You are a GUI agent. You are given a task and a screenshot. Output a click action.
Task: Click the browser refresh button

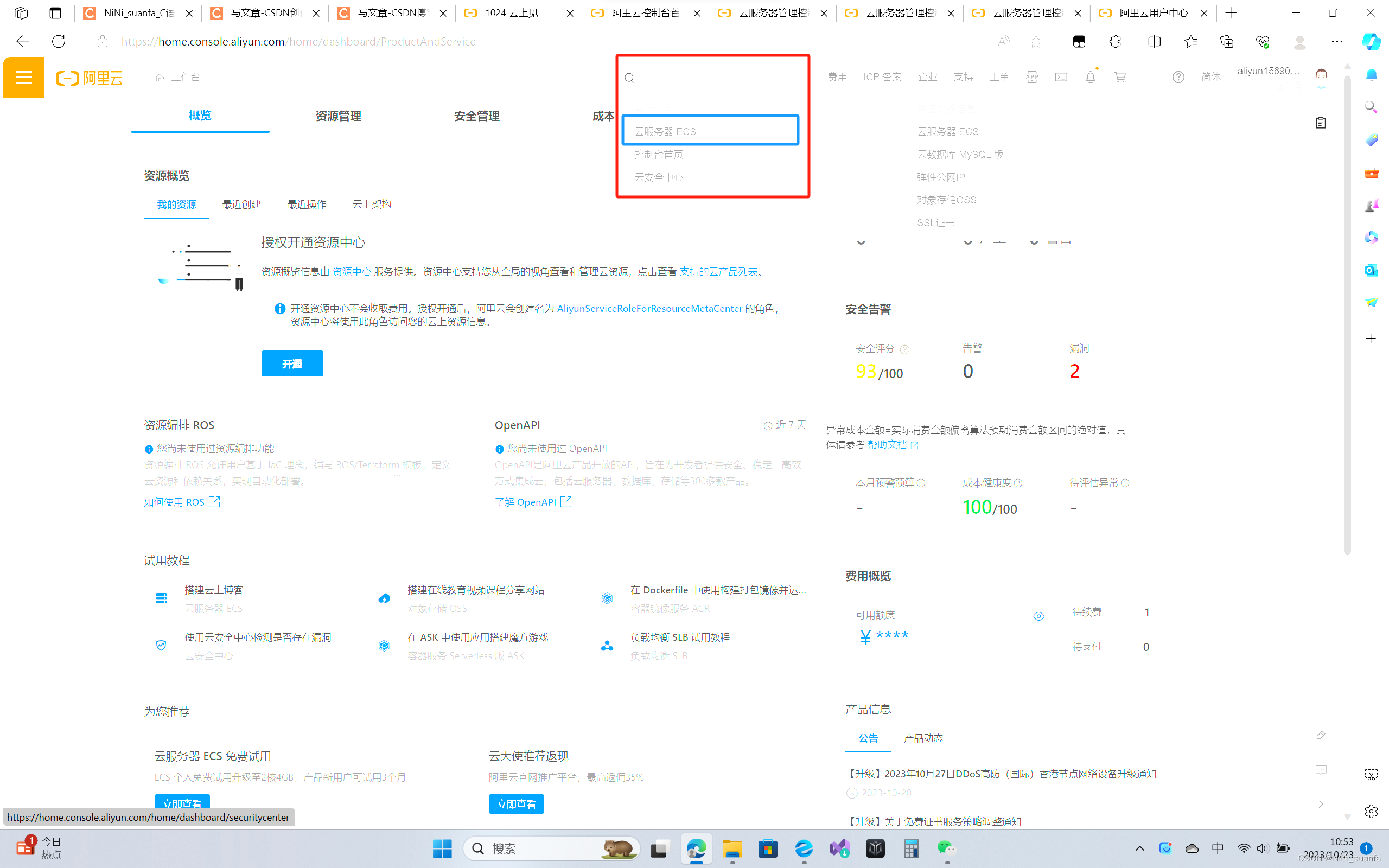point(59,41)
